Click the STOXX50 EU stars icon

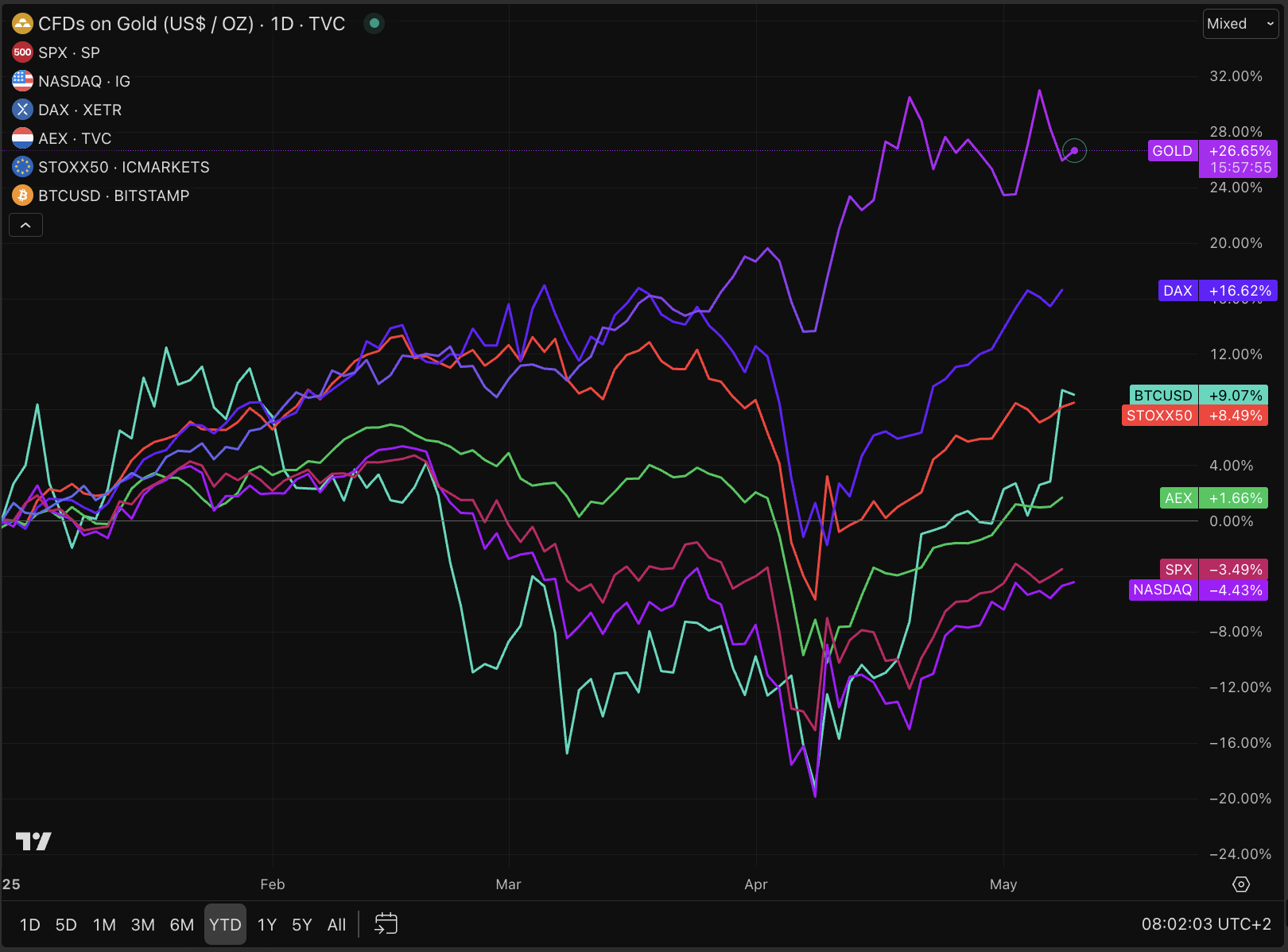point(22,167)
